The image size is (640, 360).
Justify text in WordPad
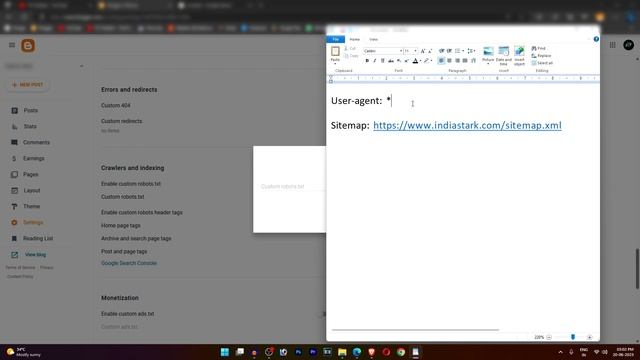(x=465, y=61)
